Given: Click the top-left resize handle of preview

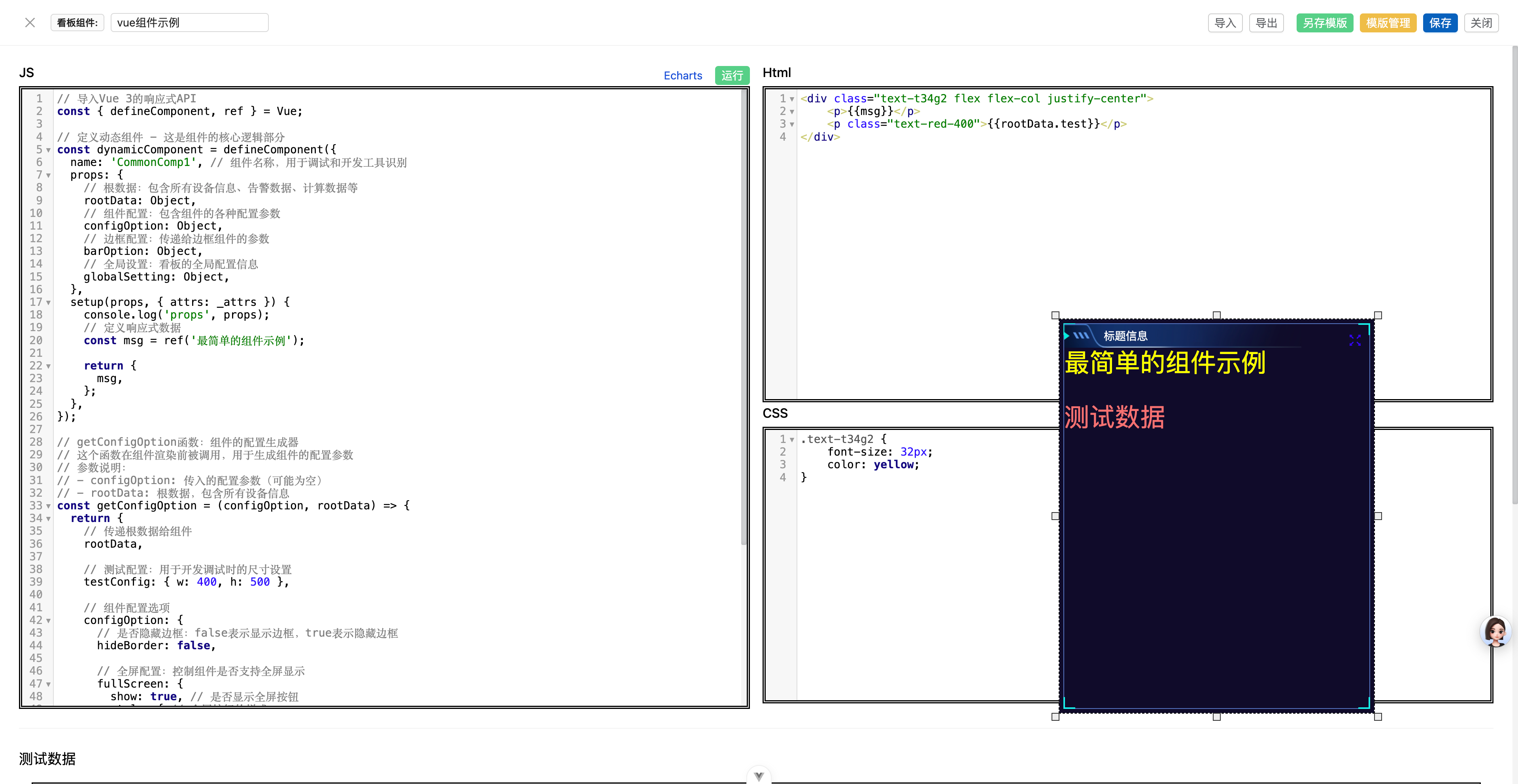Looking at the screenshot, I should coord(1055,315).
